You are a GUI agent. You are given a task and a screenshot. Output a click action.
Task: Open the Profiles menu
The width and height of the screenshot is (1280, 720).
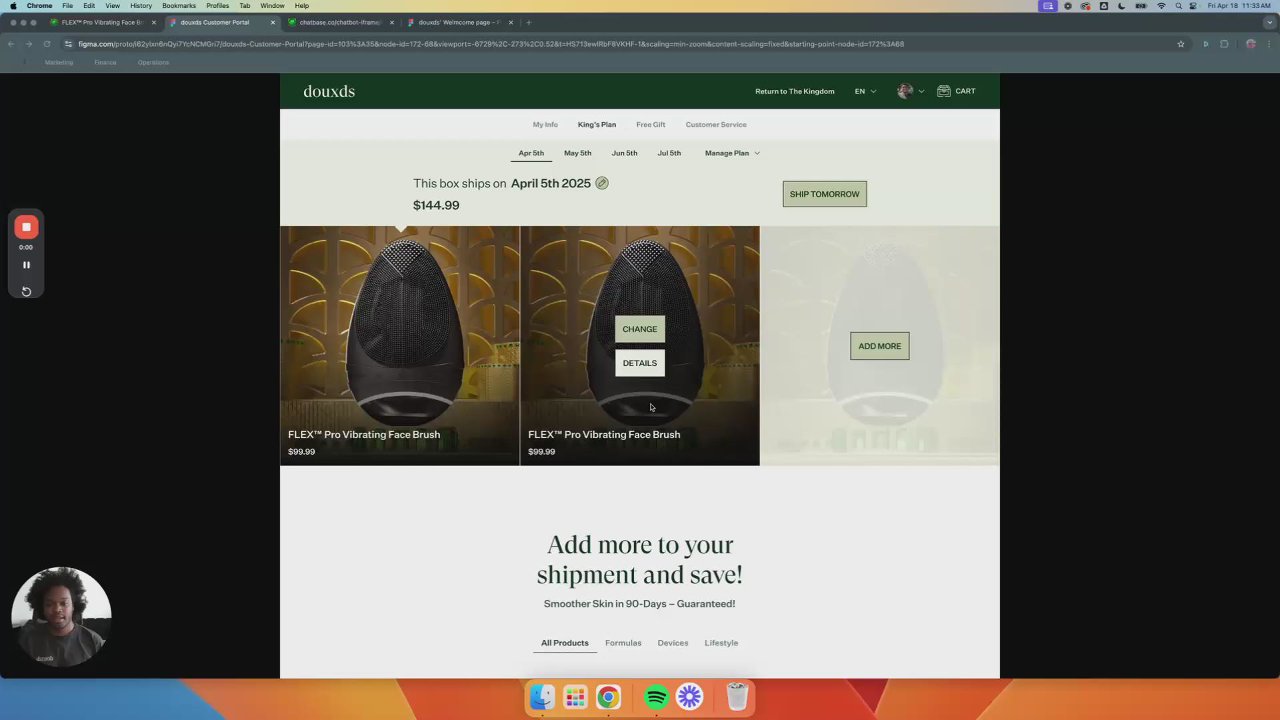tap(217, 6)
